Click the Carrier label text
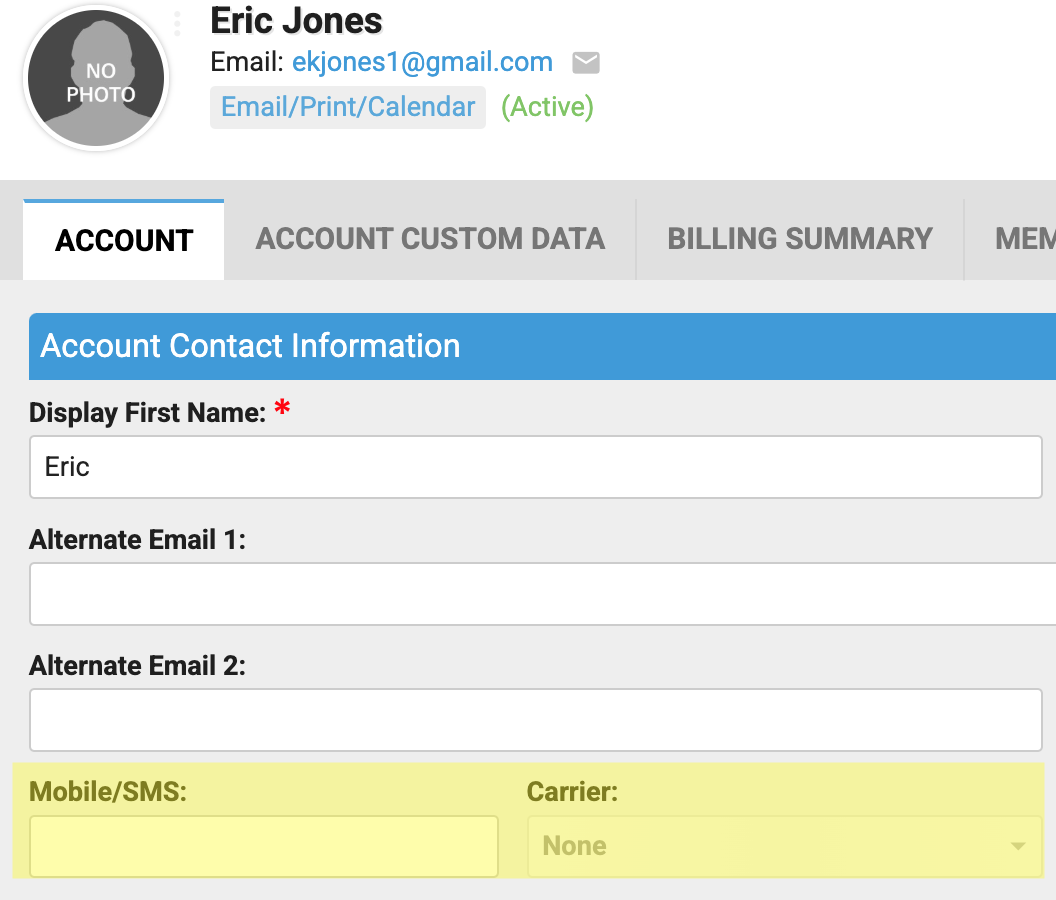This screenshot has width=1056, height=900. [572, 792]
